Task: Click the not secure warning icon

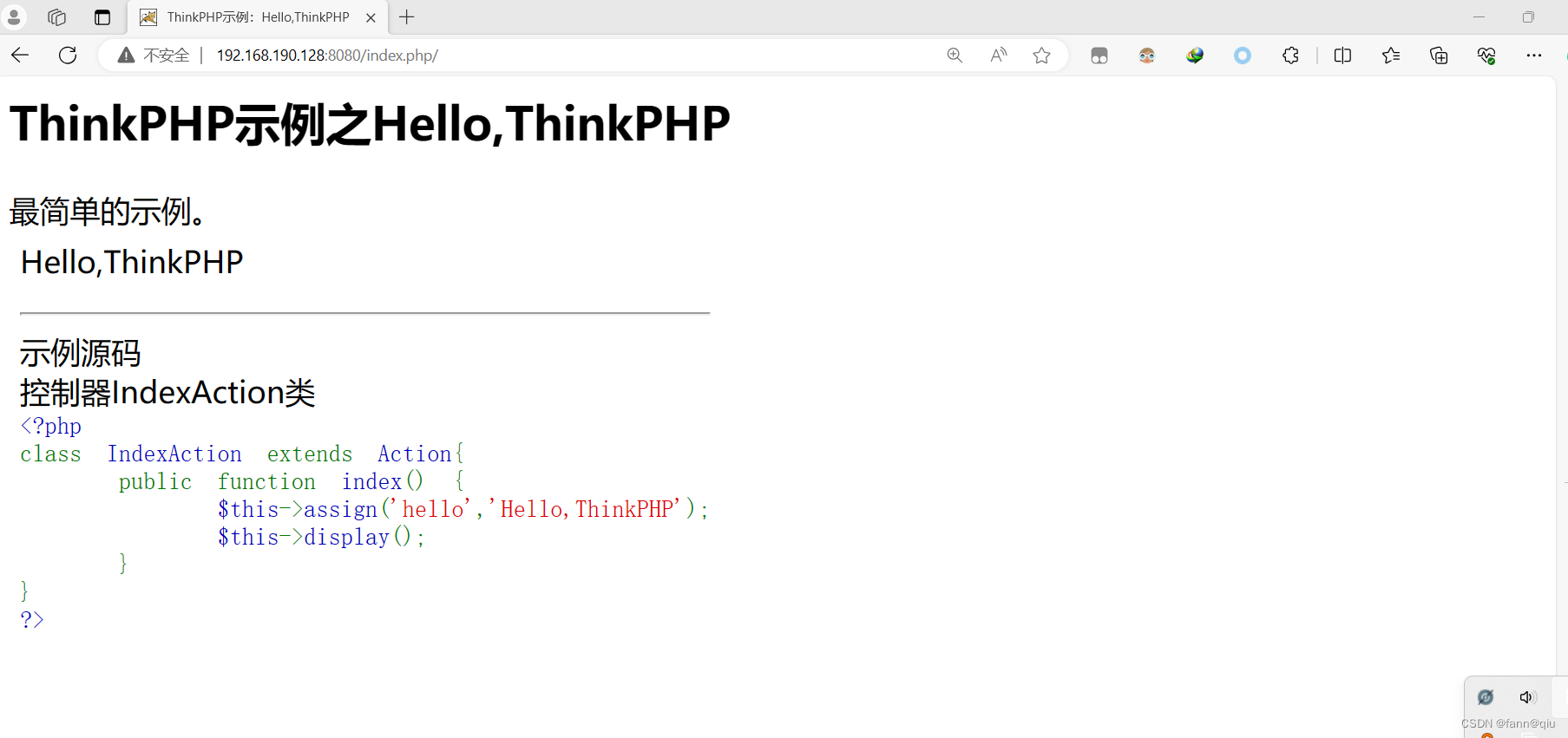Action: (x=126, y=56)
